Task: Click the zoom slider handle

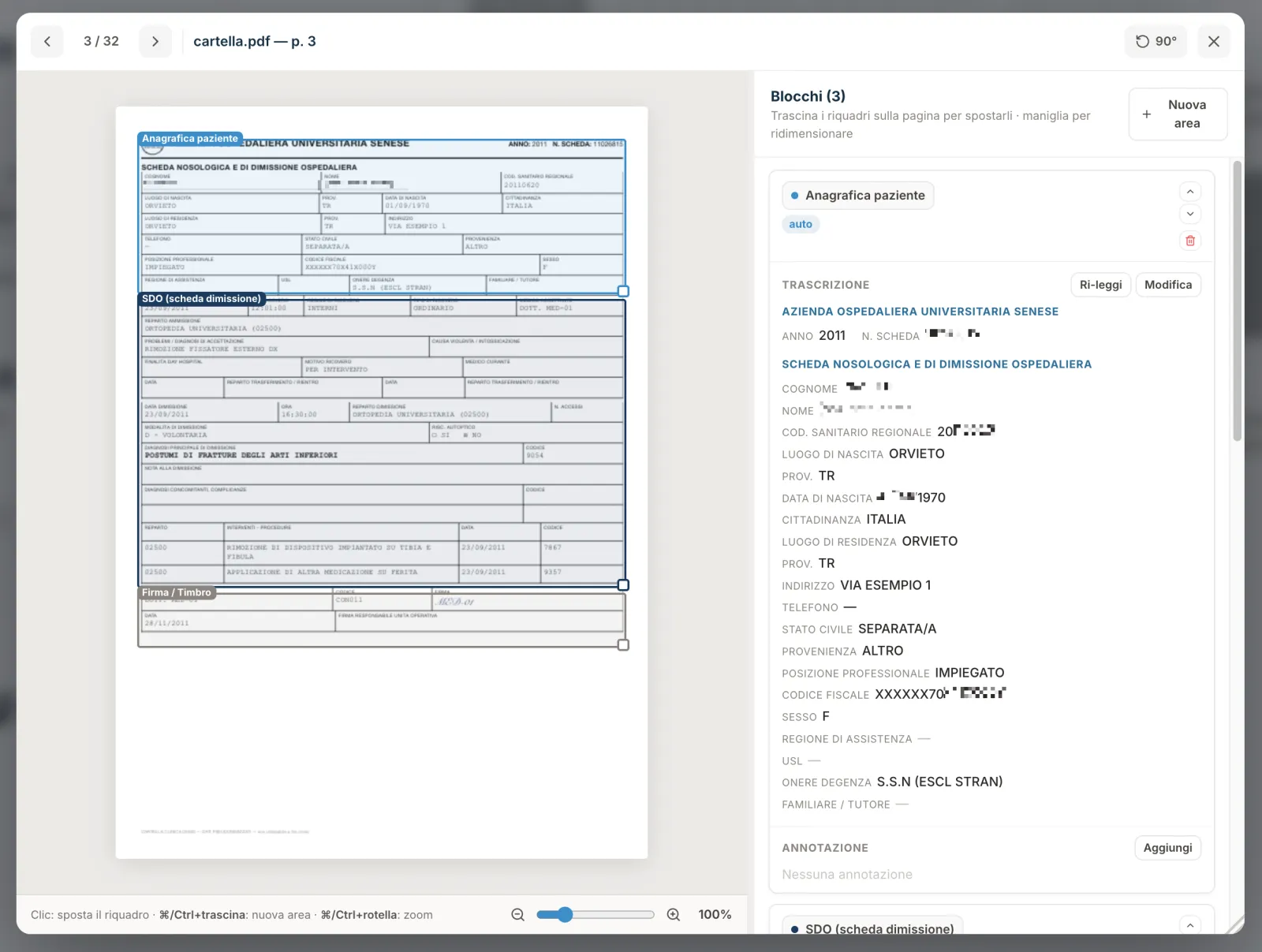Action: pos(565,914)
